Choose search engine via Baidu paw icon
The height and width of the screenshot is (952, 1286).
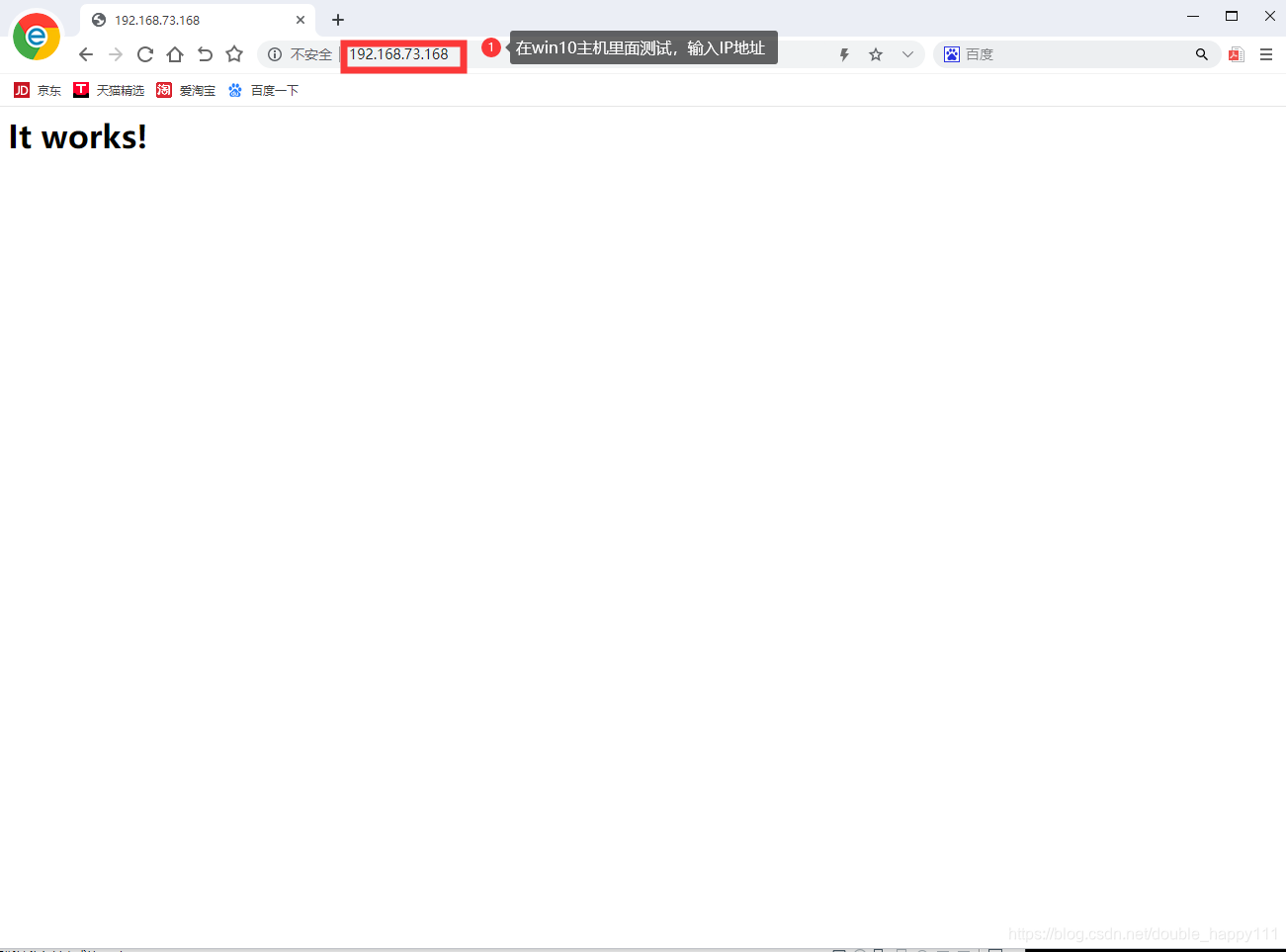click(952, 54)
